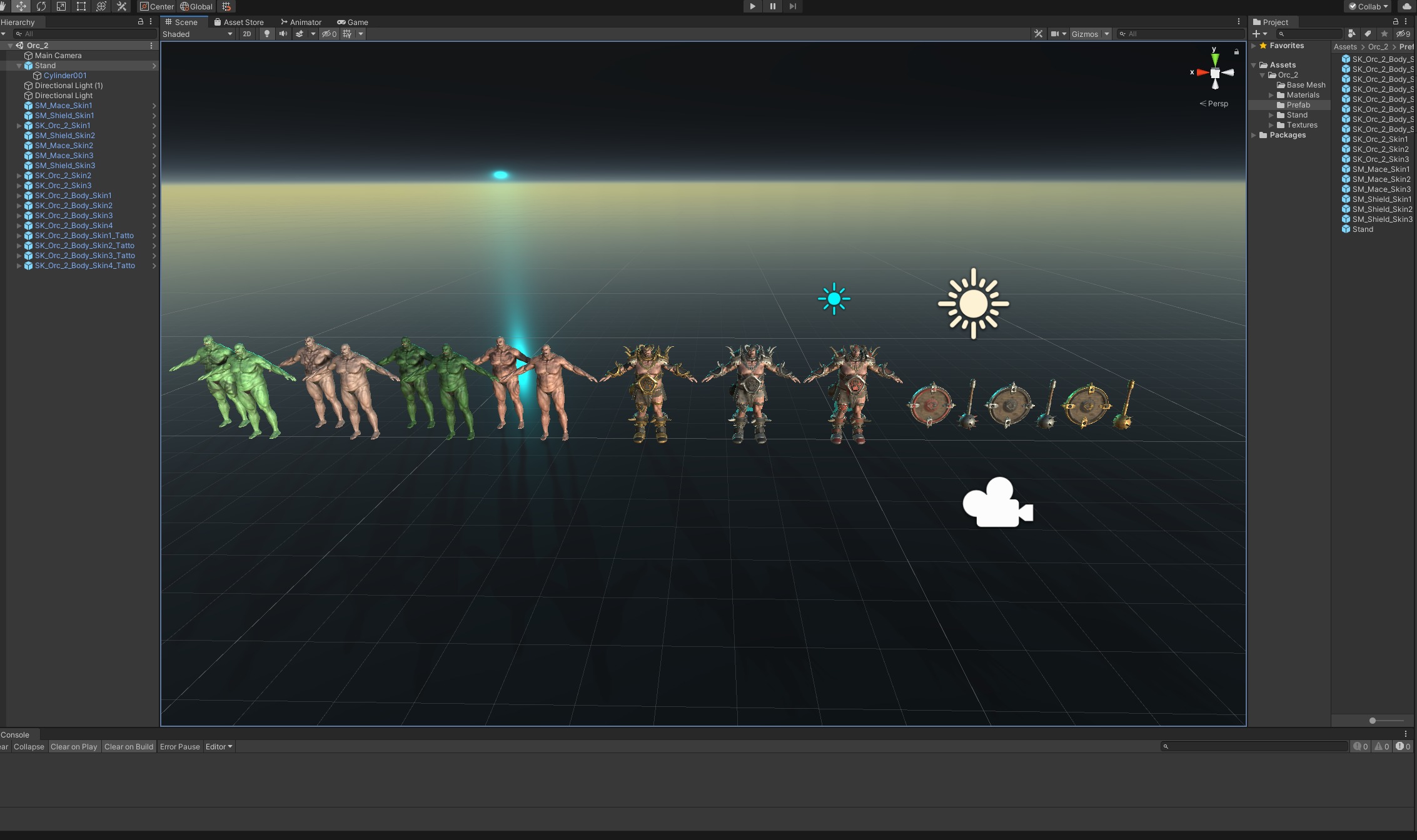Click the Step frame button
1417x840 pixels.
click(792, 6)
